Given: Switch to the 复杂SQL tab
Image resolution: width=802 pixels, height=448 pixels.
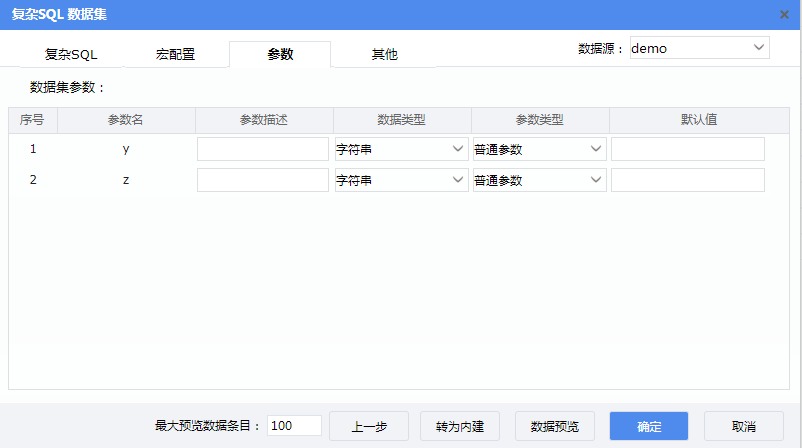Looking at the screenshot, I should 71,55.
